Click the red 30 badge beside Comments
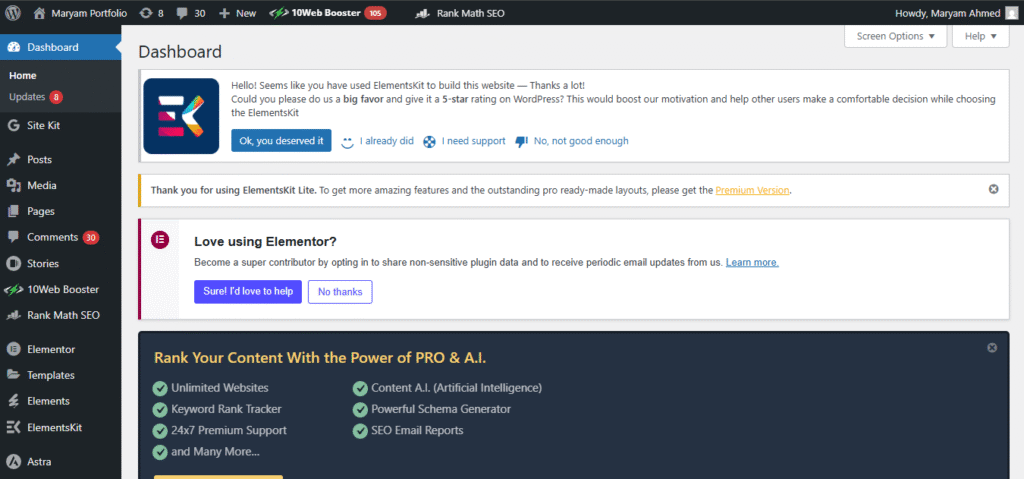This screenshot has height=479, width=1024. click(91, 237)
